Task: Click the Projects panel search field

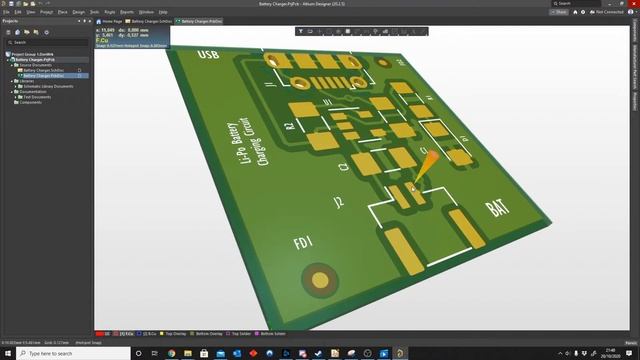Action: pyautogui.click(x=47, y=42)
